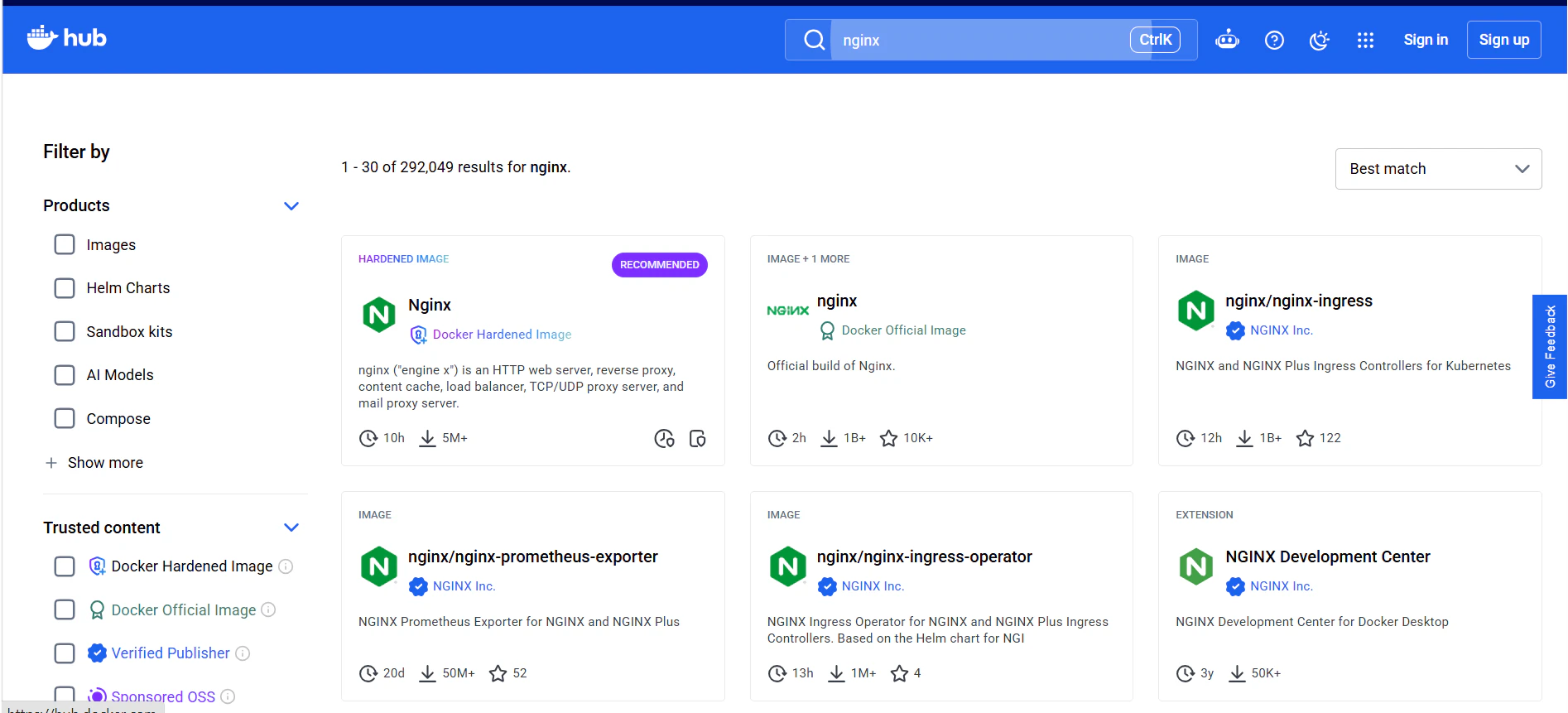Click the 'Docker Official Image' label on nginx card
Screen dimensions: 1568x713
[x=904, y=330]
